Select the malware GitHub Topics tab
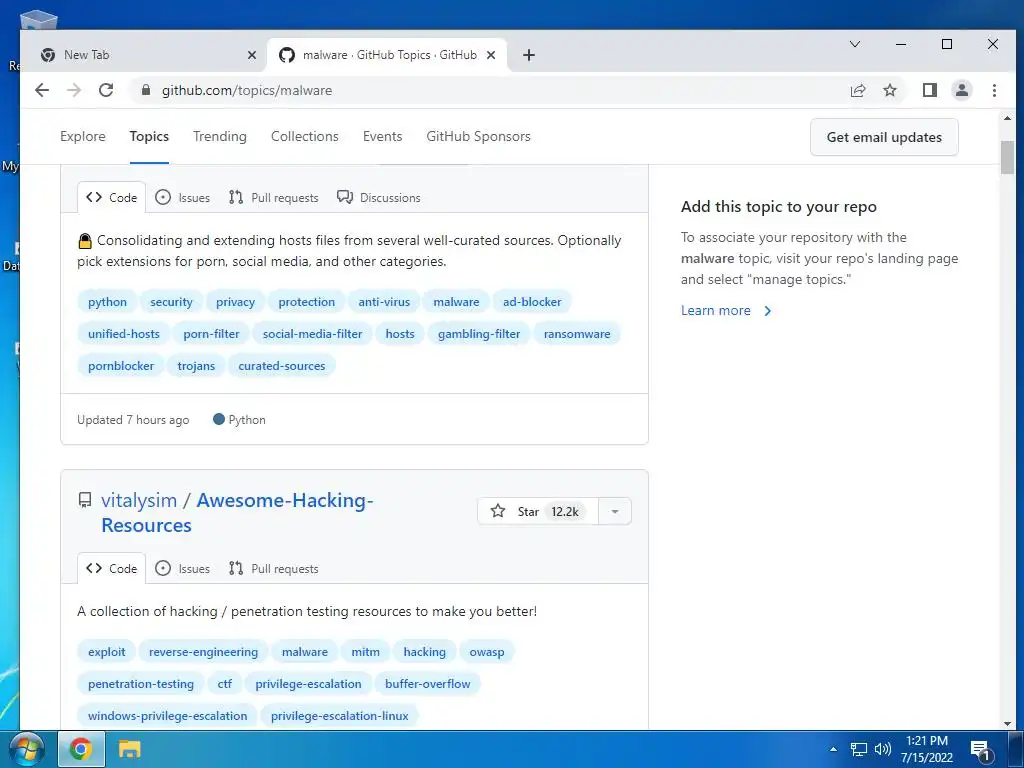The width and height of the screenshot is (1024, 768). point(387,56)
